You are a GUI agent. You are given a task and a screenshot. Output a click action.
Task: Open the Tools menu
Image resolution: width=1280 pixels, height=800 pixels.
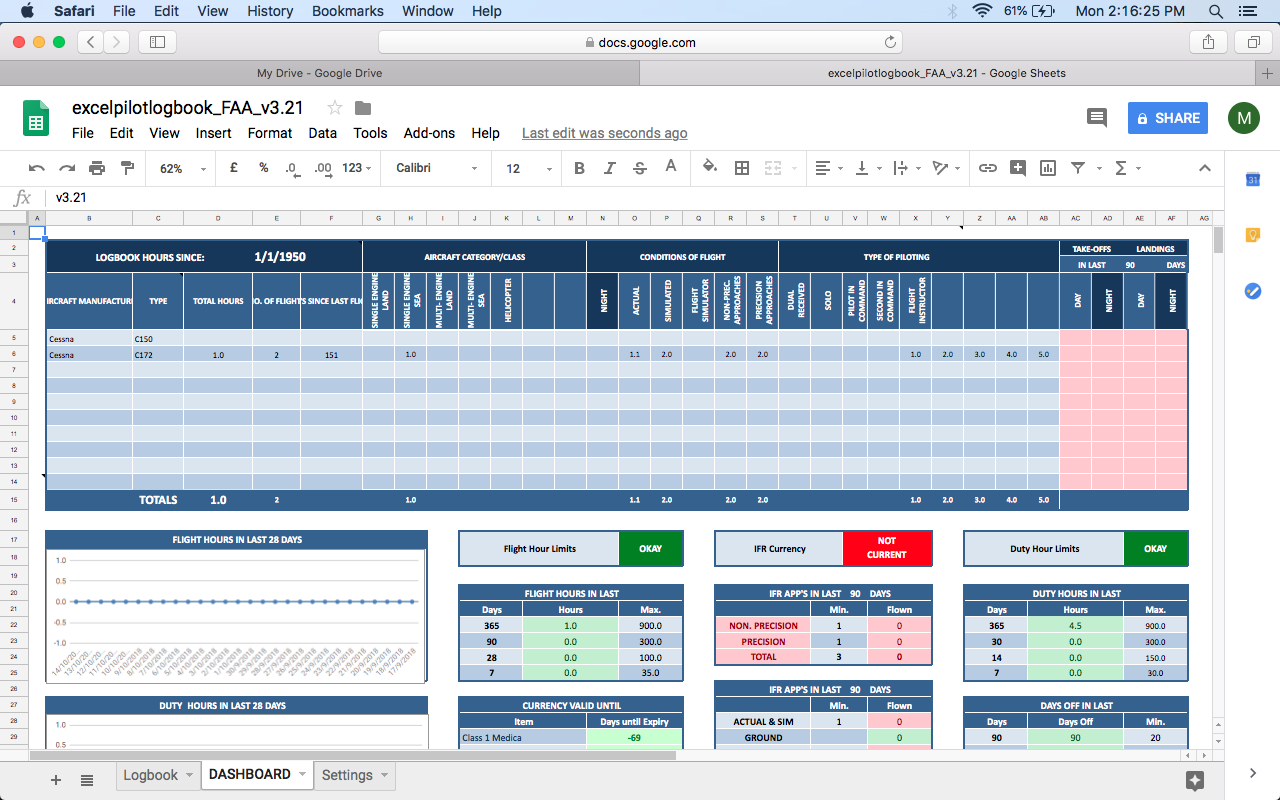coord(370,133)
